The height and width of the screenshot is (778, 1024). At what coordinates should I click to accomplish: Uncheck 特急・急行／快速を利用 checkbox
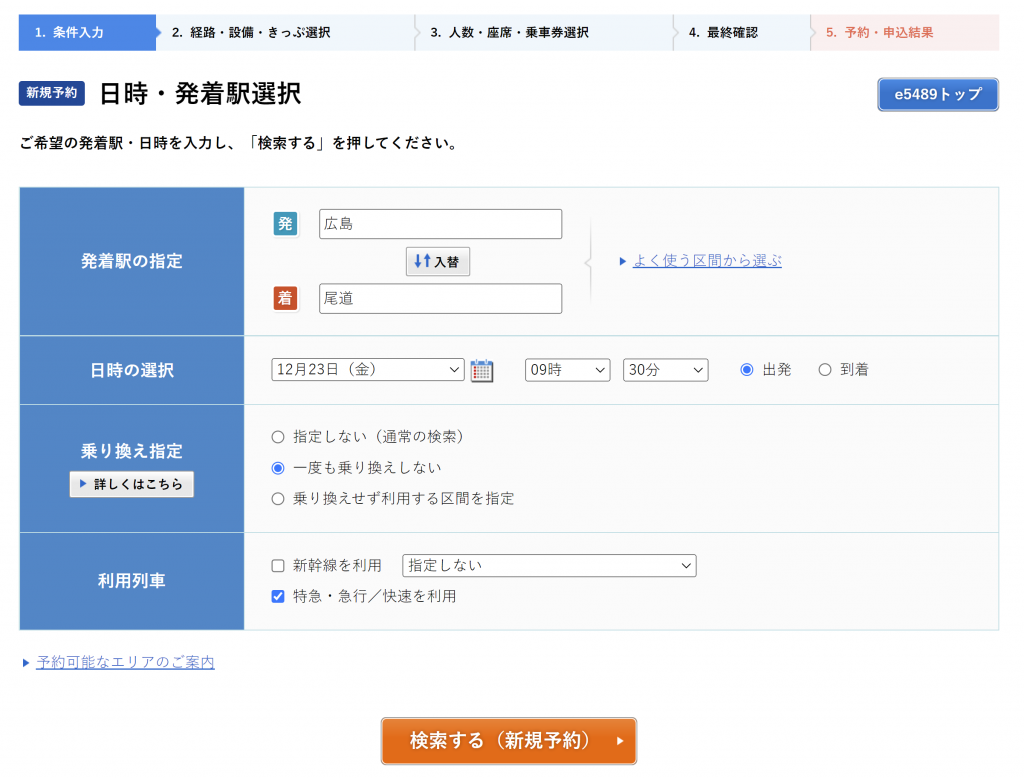point(279,597)
